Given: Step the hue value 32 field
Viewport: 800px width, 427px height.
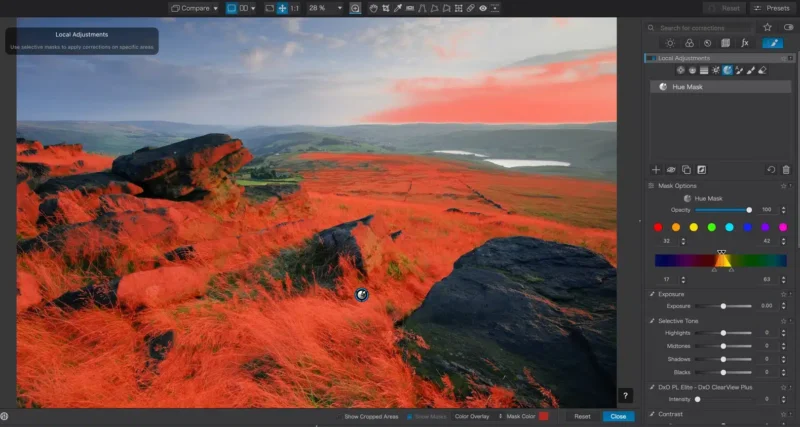Looking at the screenshot, I should (x=683, y=241).
